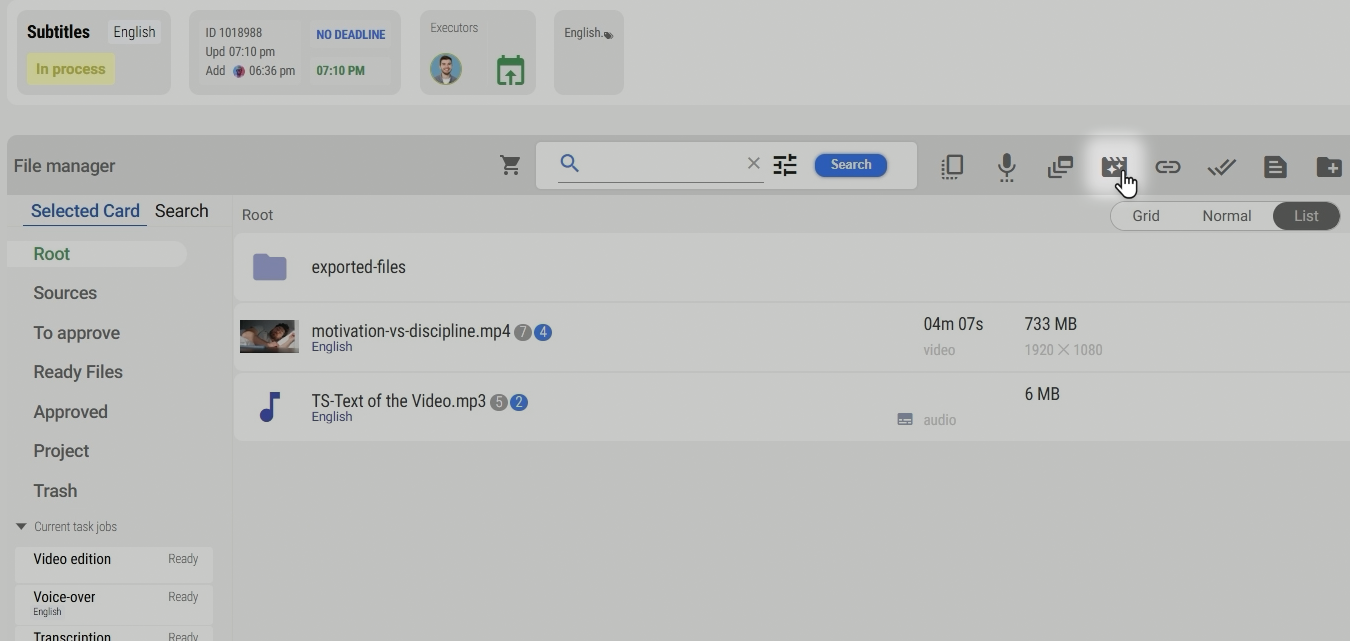1350x641 pixels.
Task: Click the link chain icon
Action: tap(1167, 167)
